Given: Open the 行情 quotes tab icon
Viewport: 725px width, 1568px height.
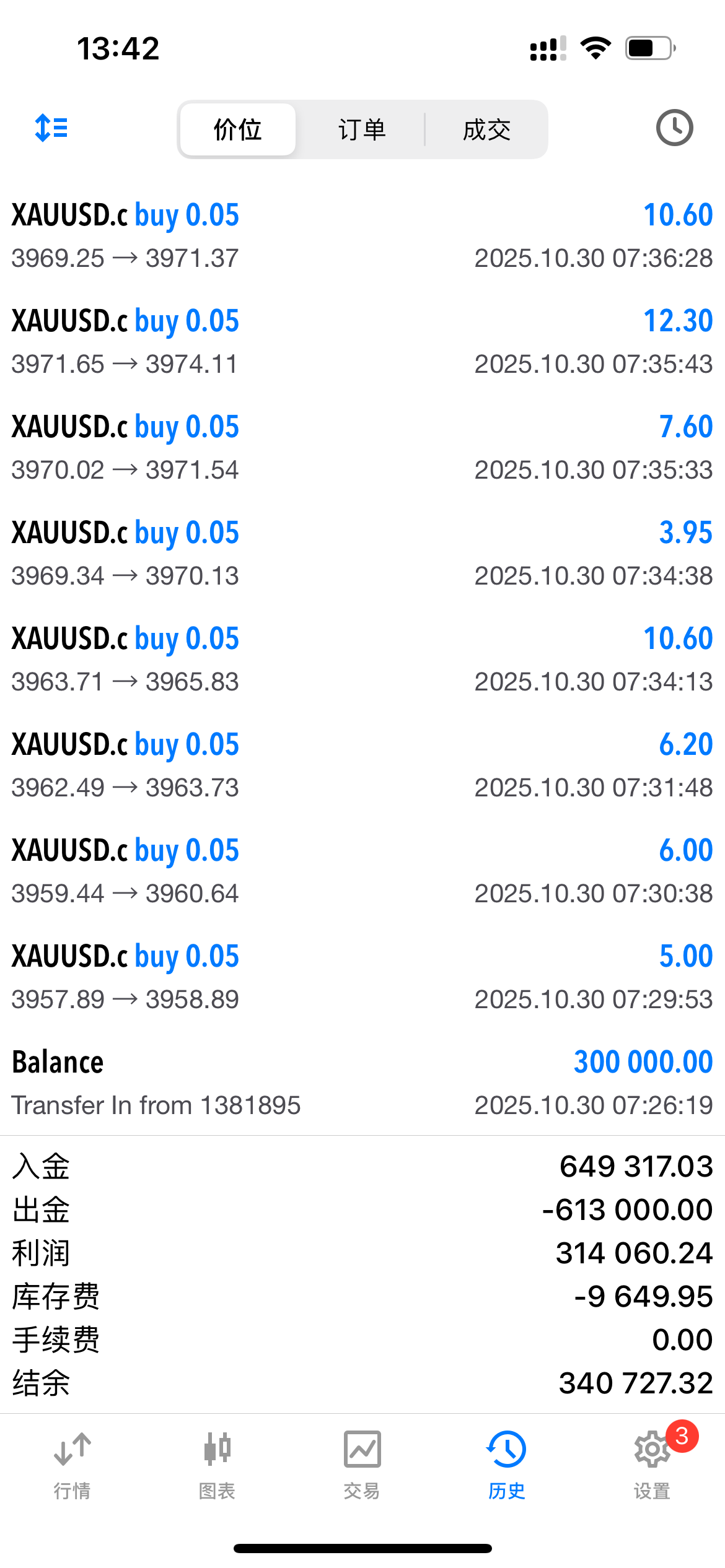Looking at the screenshot, I should click(72, 1449).
